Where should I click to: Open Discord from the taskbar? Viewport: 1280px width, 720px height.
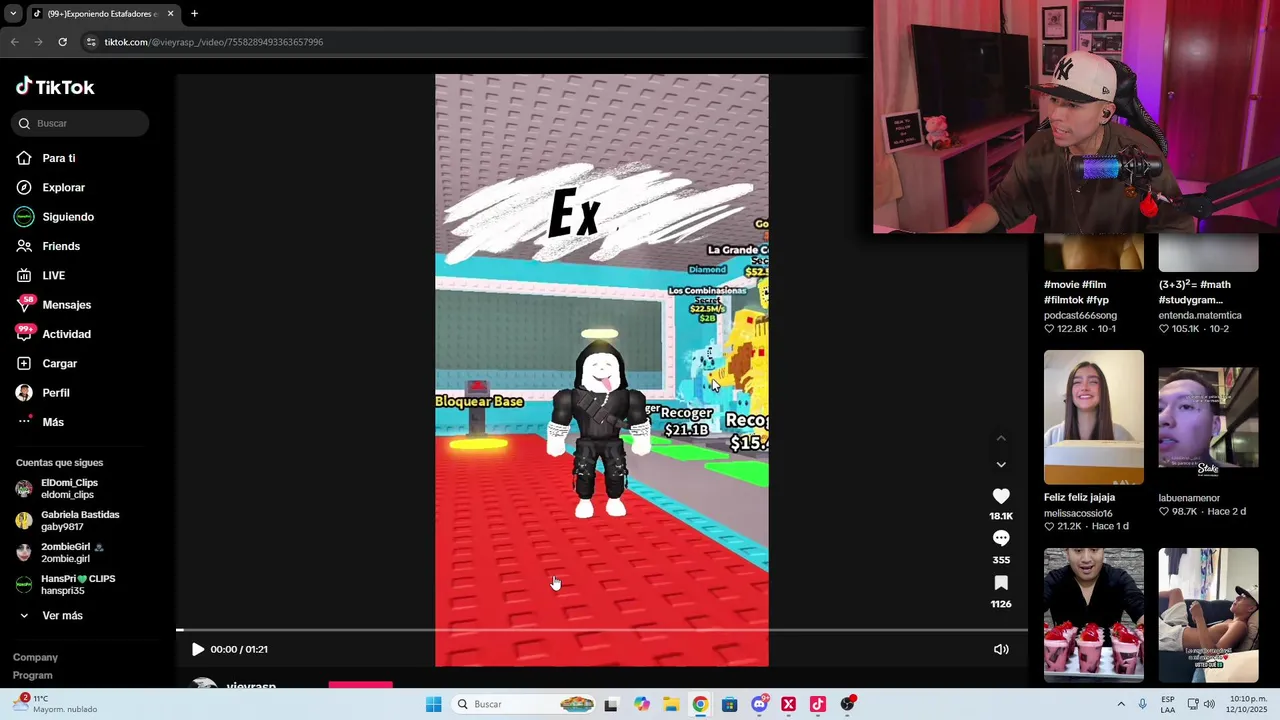tap(759, 704)
